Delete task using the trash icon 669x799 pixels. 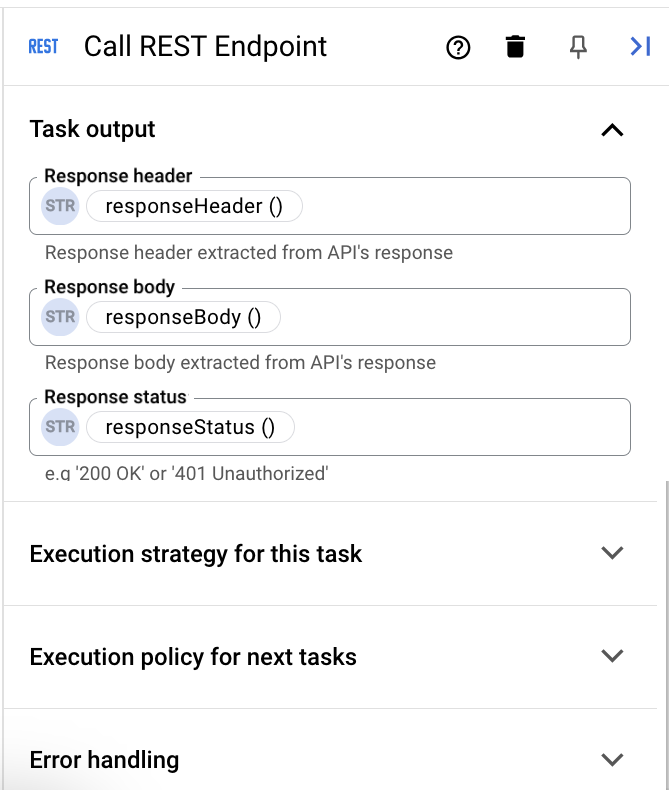click(x=515, y=47)
